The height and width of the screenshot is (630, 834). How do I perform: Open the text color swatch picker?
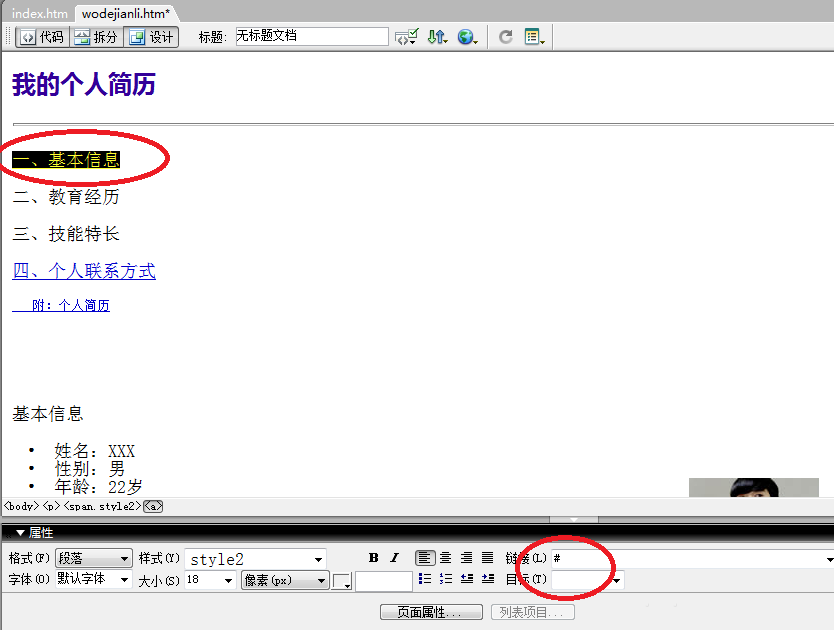click(341, 581)
